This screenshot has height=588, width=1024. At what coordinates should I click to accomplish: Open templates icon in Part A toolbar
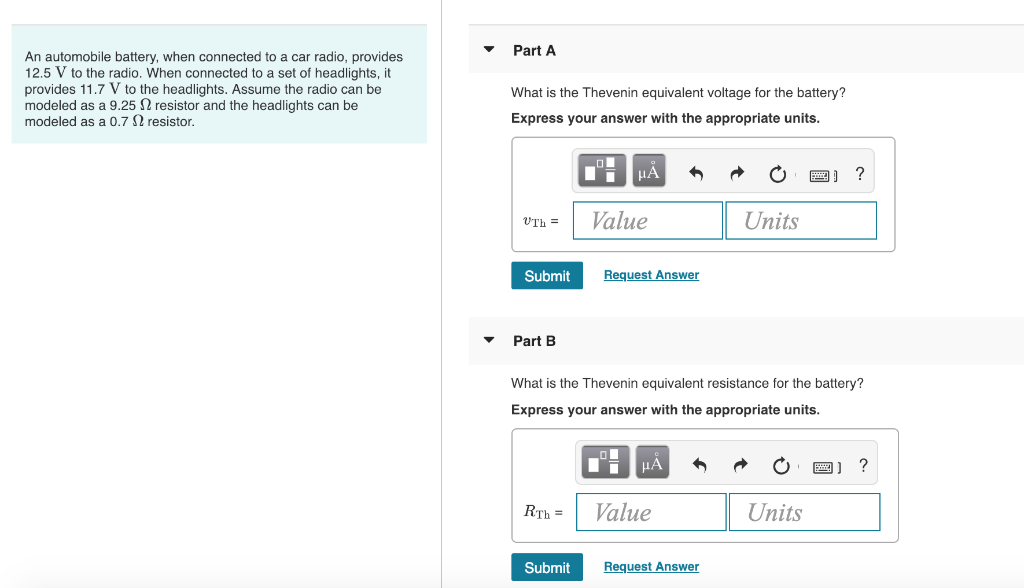601,171
